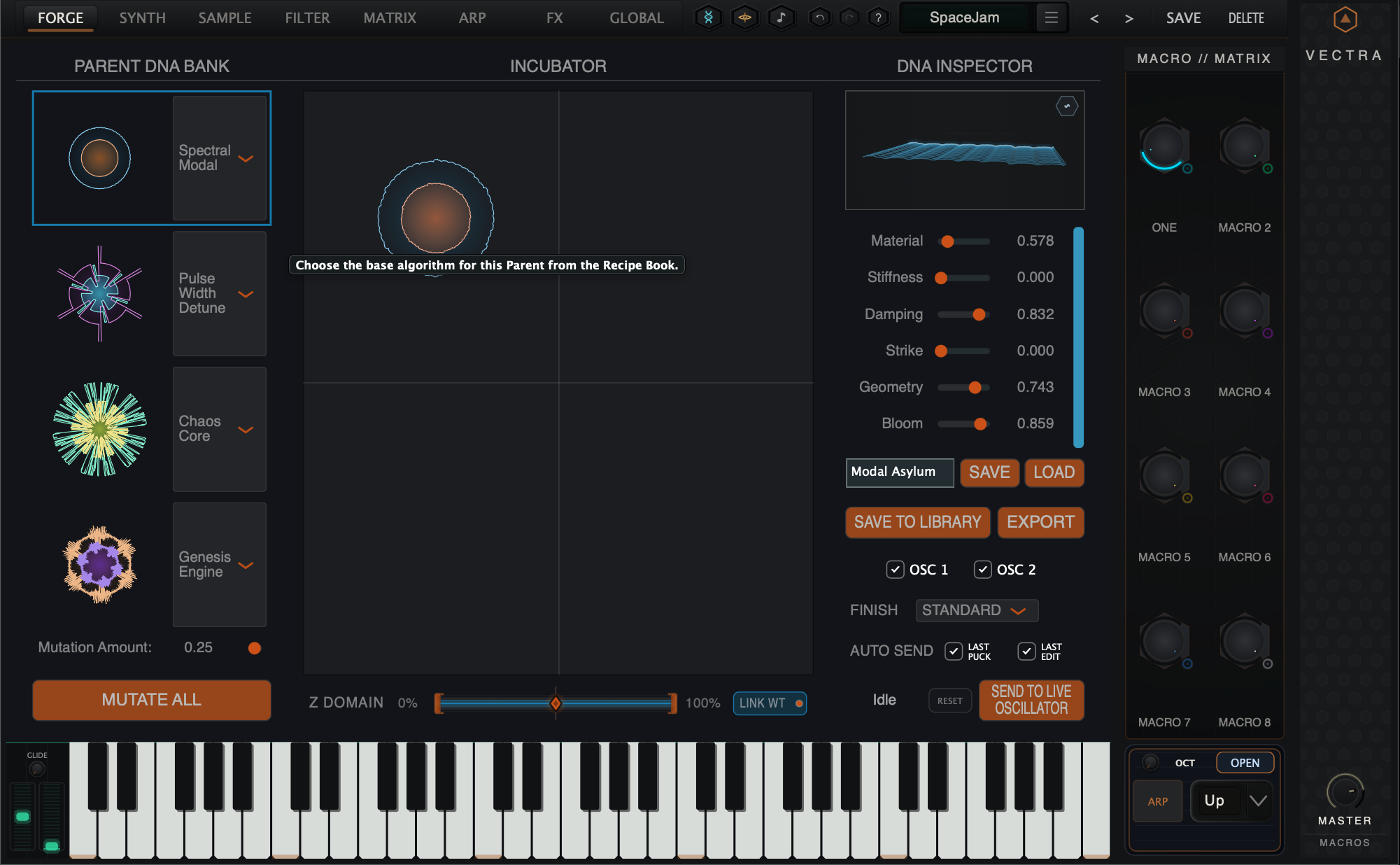Screen dimensions: 1400x865
Task: Switch to the MATRIX tab
Action: coord(390,18)
